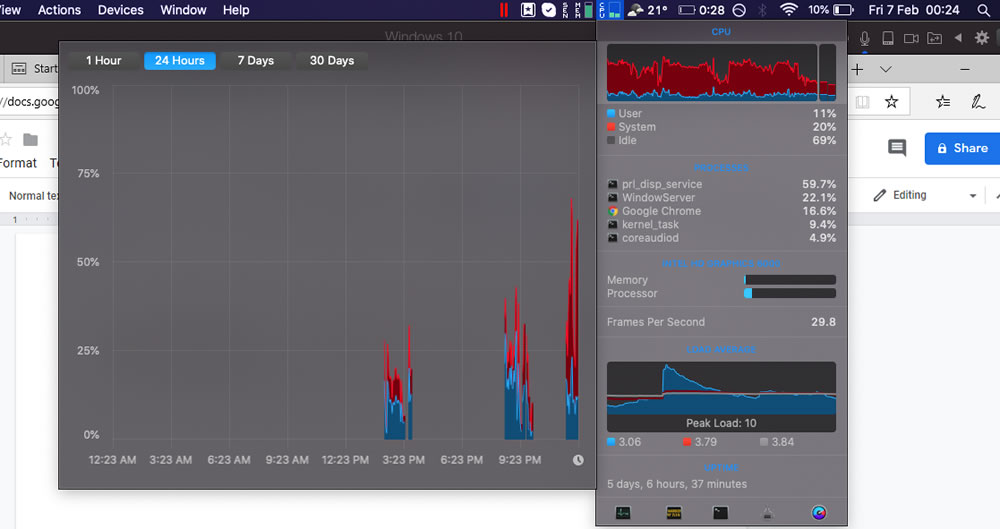Open the star bookmark menu bar icon
1000x529 pixels.
pyautogui.click(x=528, y=10)
